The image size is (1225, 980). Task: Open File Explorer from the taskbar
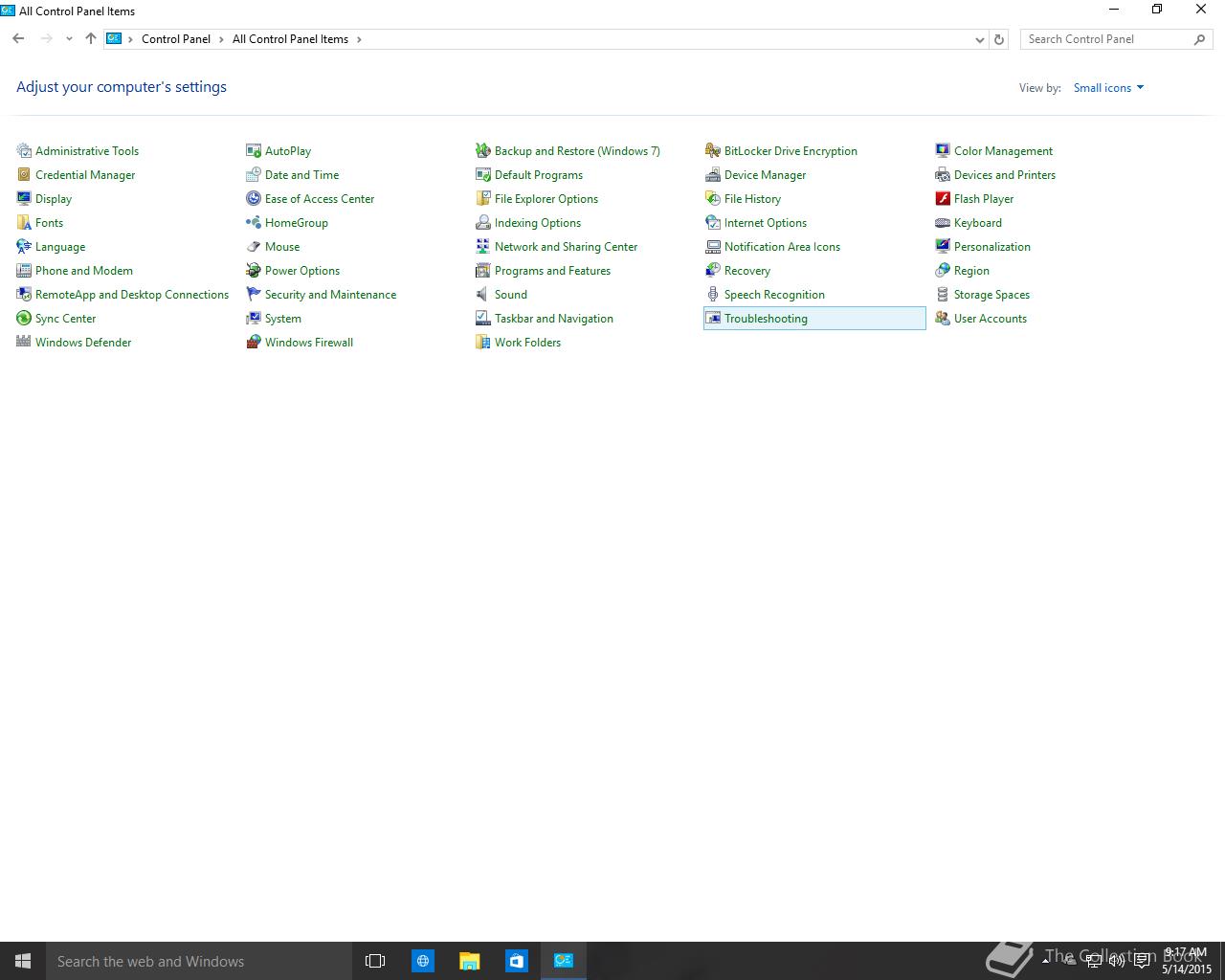[x=469, y=961]
